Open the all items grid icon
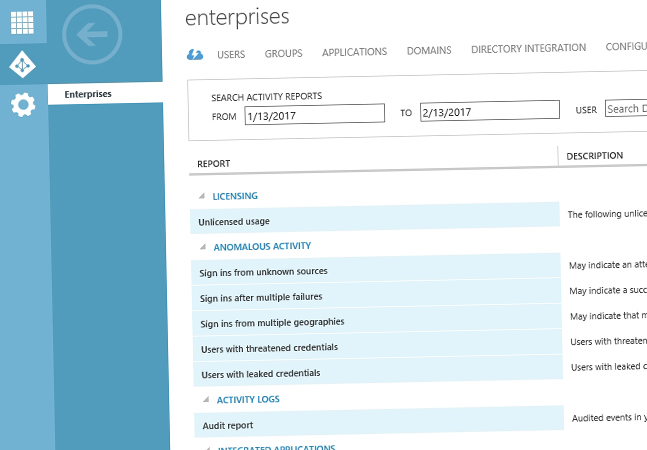647x450 pixels. tap(22, 22)
